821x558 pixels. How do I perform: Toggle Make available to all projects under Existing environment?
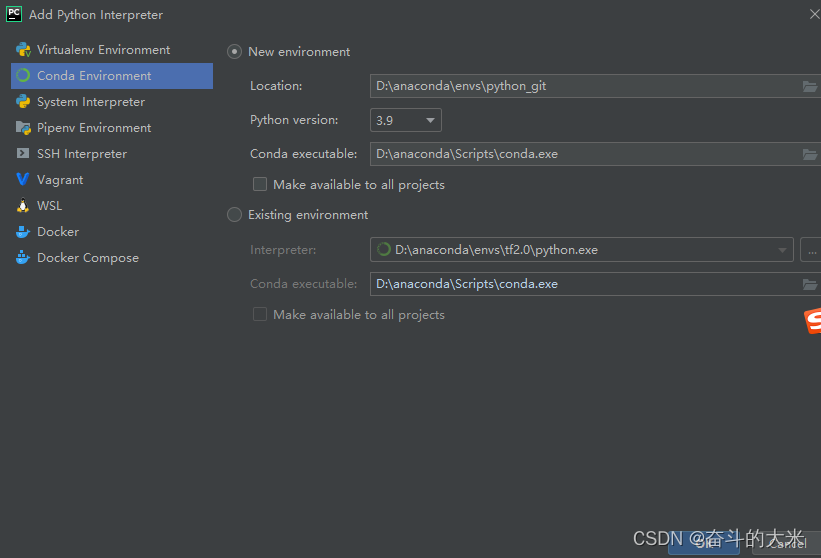[260, 314]
